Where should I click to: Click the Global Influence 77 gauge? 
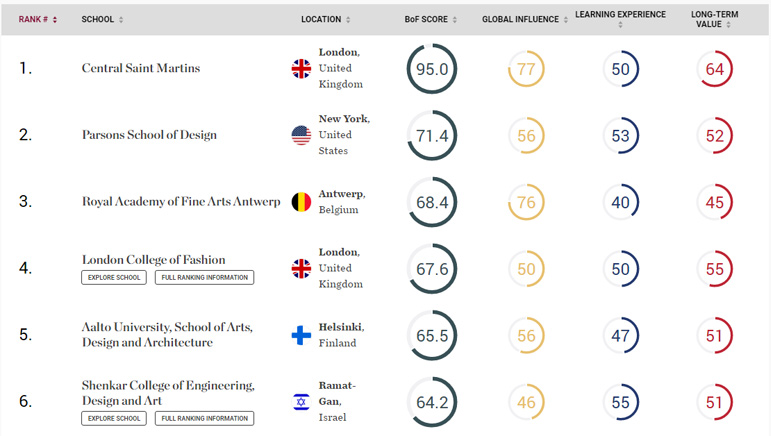(526, 69)
